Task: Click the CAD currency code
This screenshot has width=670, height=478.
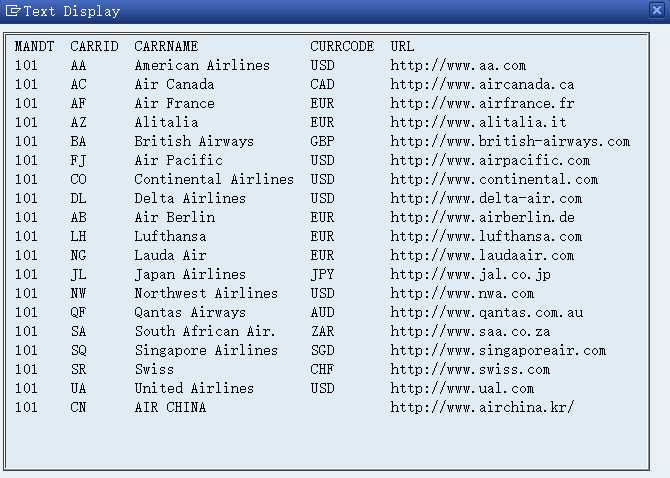Action: [x=322, y=84]
